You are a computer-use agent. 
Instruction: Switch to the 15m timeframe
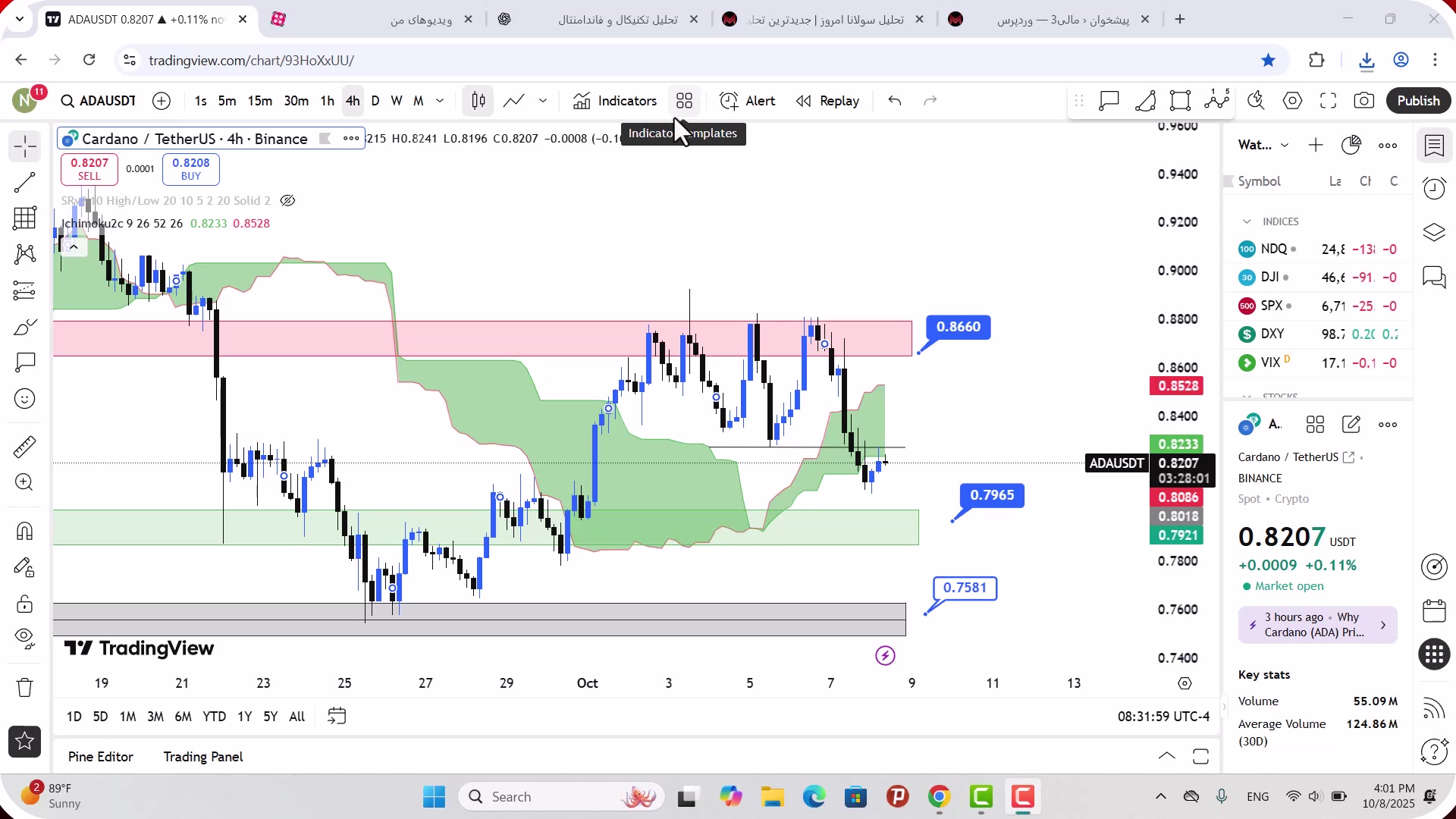pyautogui.click(x=259, y=101)
